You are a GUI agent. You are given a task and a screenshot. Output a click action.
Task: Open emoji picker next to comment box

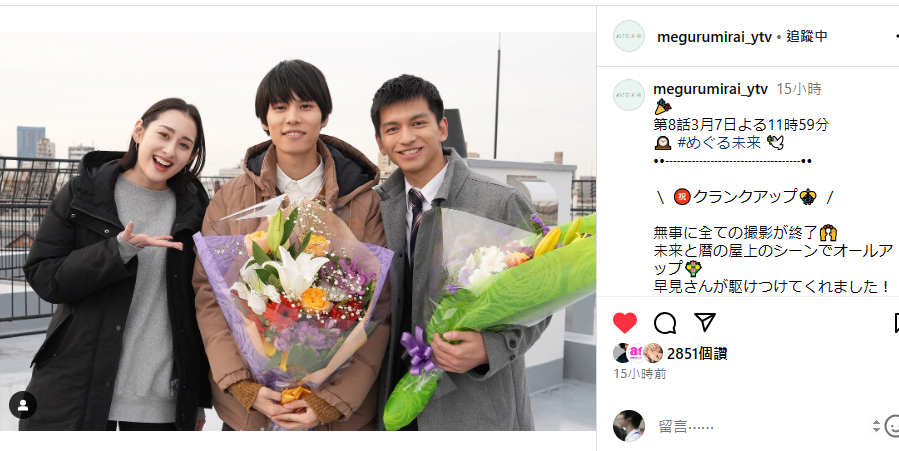pos(892,426)
